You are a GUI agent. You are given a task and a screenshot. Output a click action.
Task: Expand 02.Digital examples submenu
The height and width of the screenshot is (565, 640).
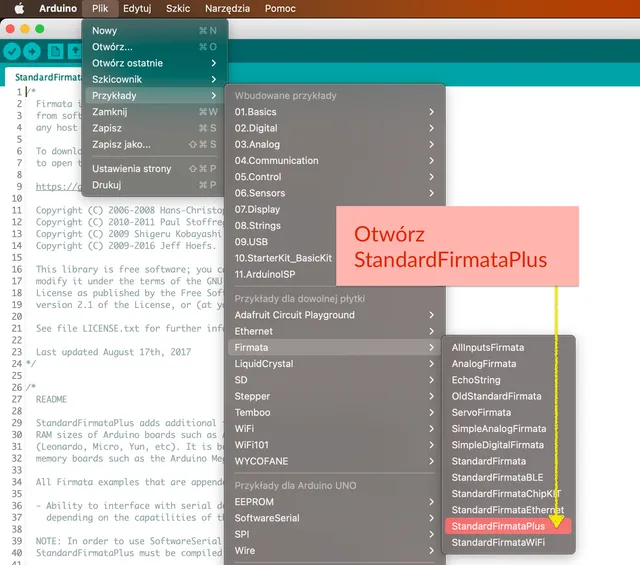coord(334,128)
